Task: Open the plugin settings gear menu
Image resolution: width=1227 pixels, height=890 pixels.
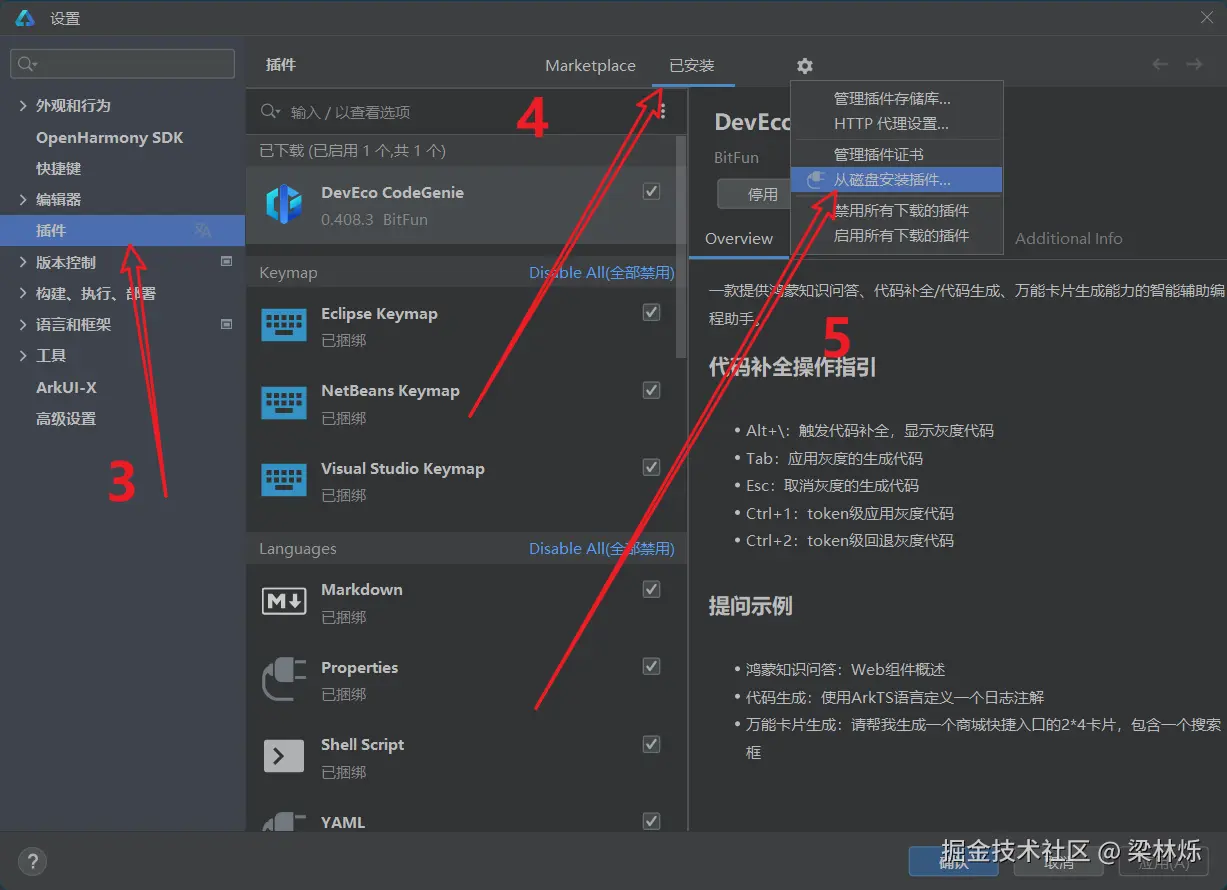Action: tap(805, 65)
